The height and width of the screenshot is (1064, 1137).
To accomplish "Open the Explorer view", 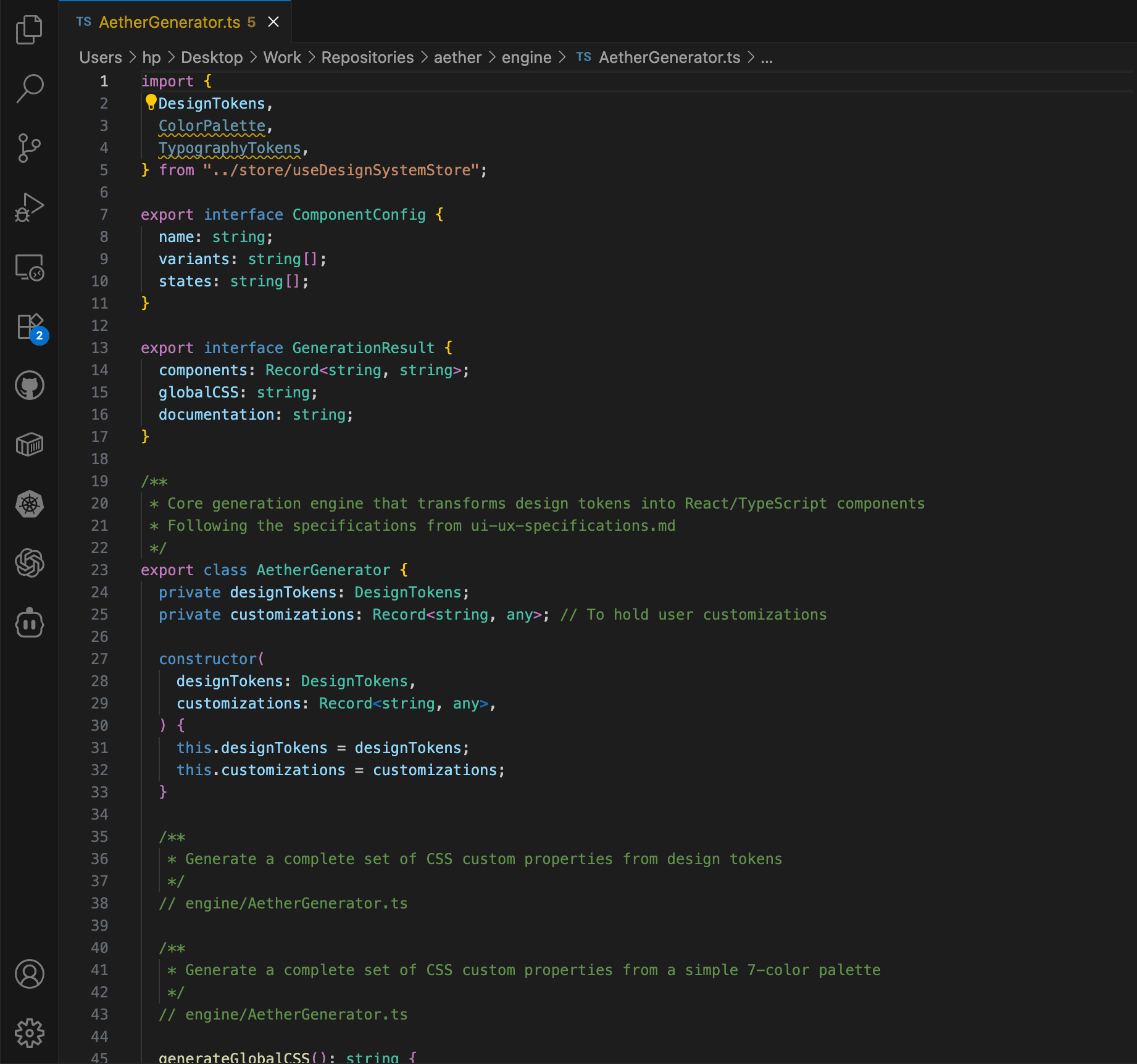I will 29,30.
